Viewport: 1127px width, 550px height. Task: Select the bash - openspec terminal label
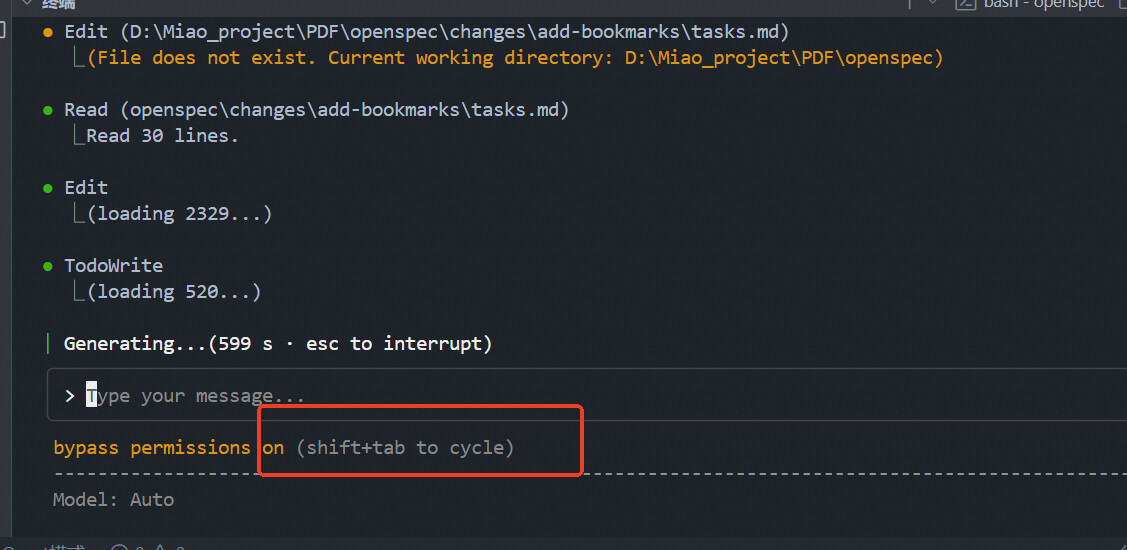click(1042, 4)
